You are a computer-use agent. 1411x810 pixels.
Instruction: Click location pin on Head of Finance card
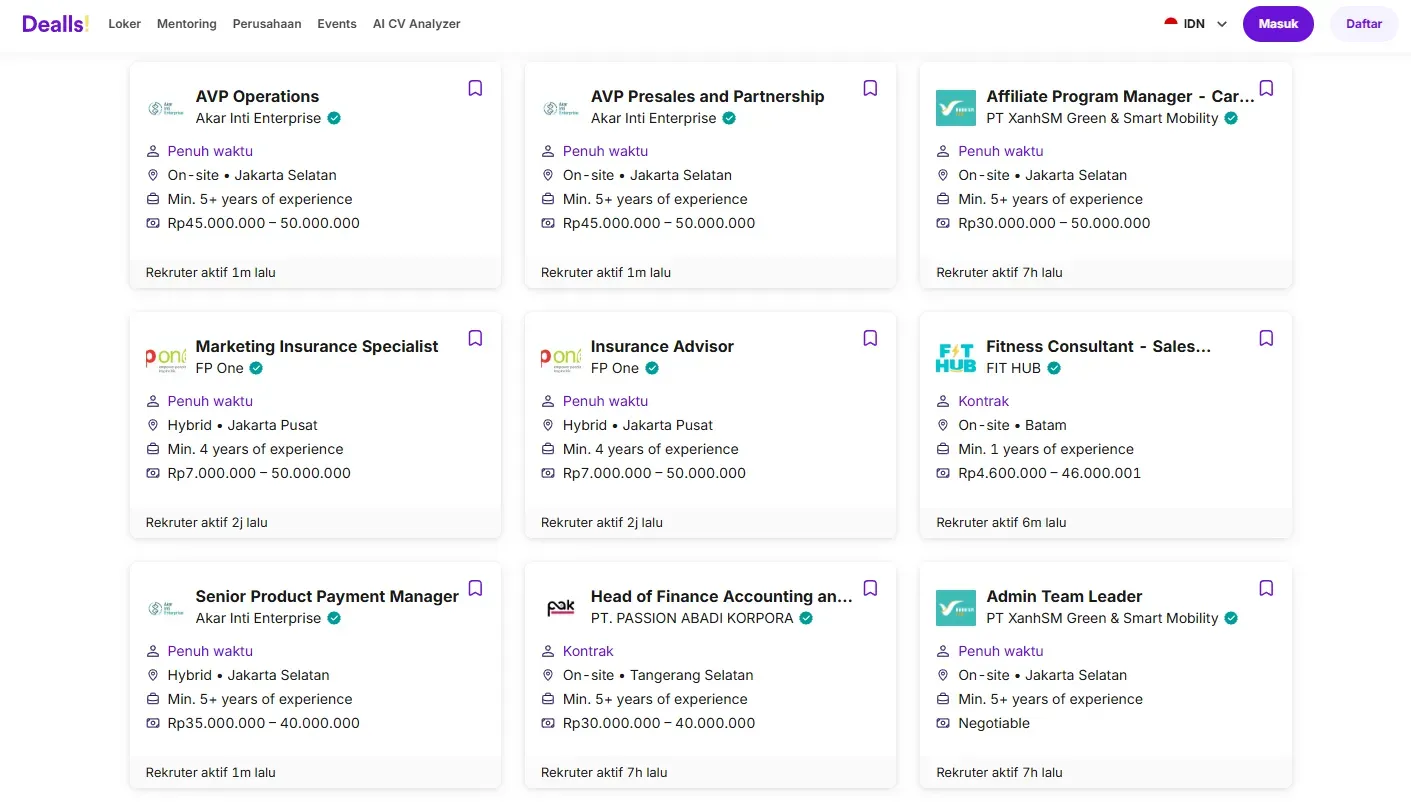tap(548, 675)
